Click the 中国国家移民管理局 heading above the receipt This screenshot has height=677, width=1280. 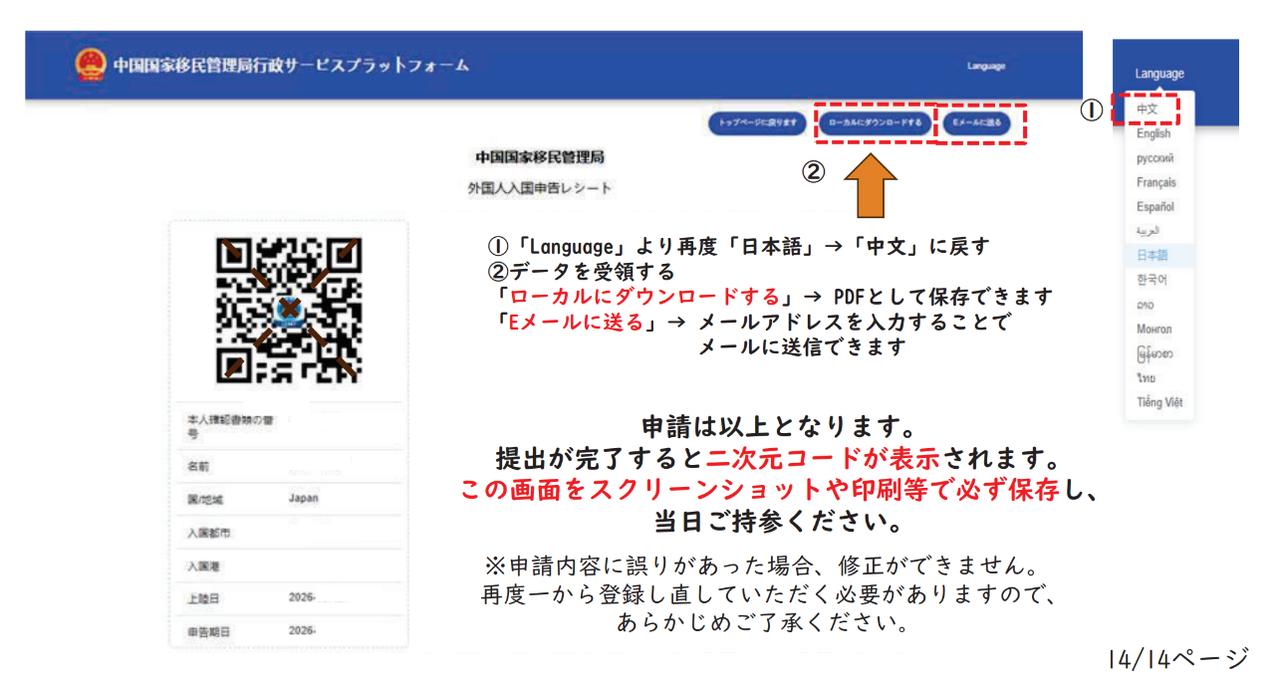[x=539, y=159]
